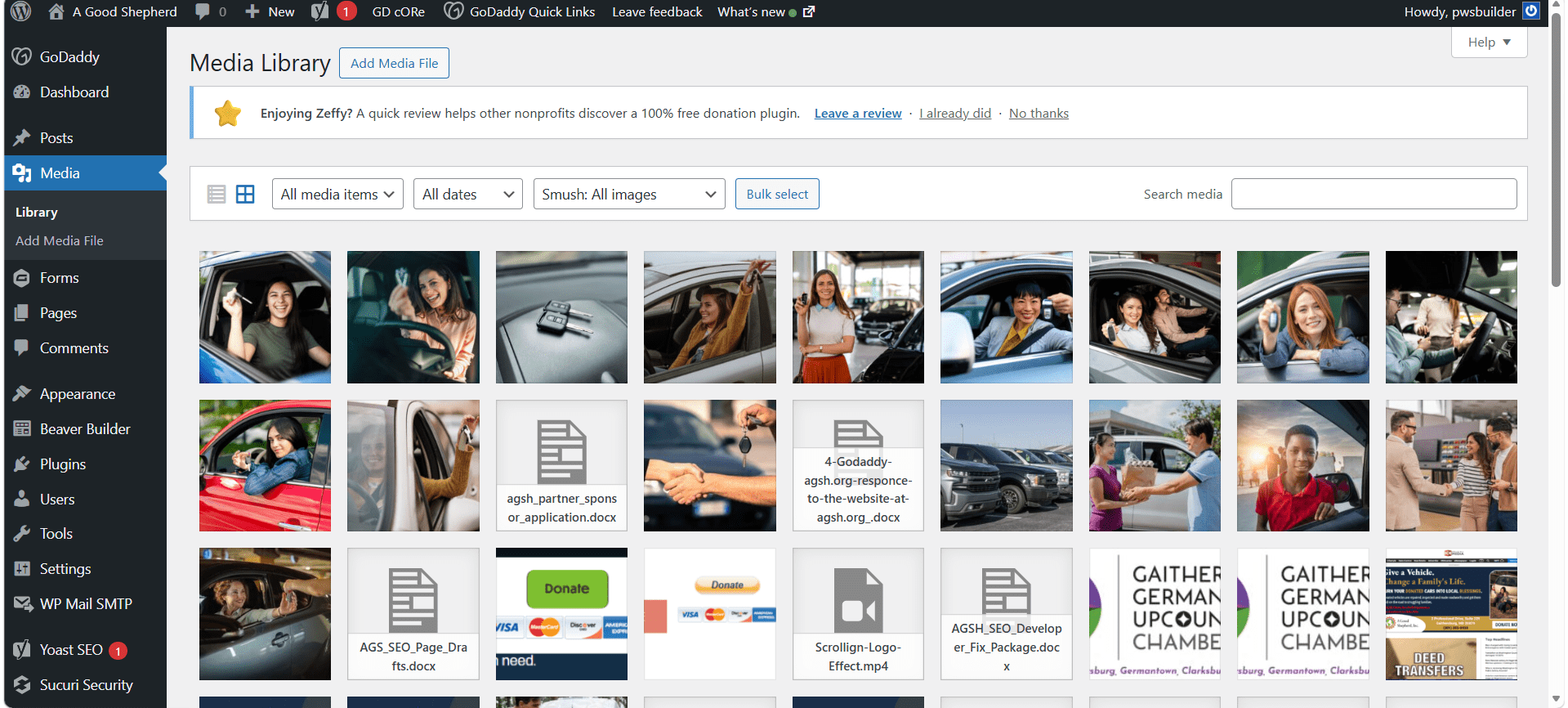Click the I already did link
The height and width of the screenshot is (708, 1568).
click(955, 114)
